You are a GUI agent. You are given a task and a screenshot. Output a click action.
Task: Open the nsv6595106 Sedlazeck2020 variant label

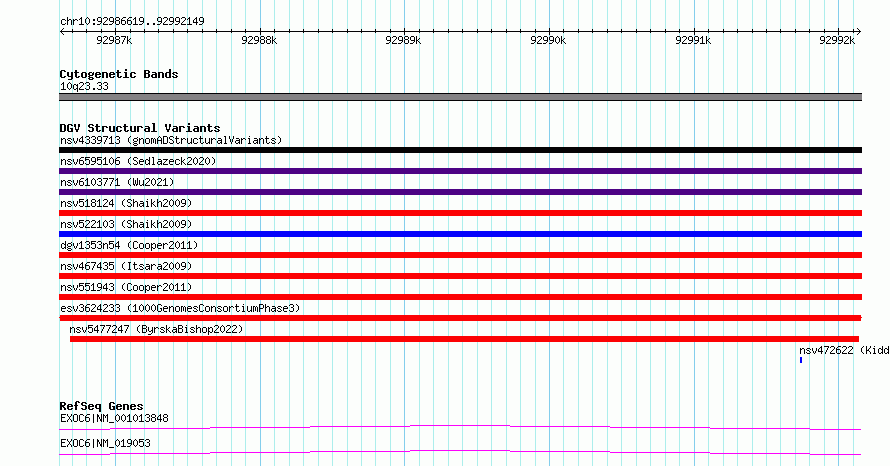tap(138, 161)
